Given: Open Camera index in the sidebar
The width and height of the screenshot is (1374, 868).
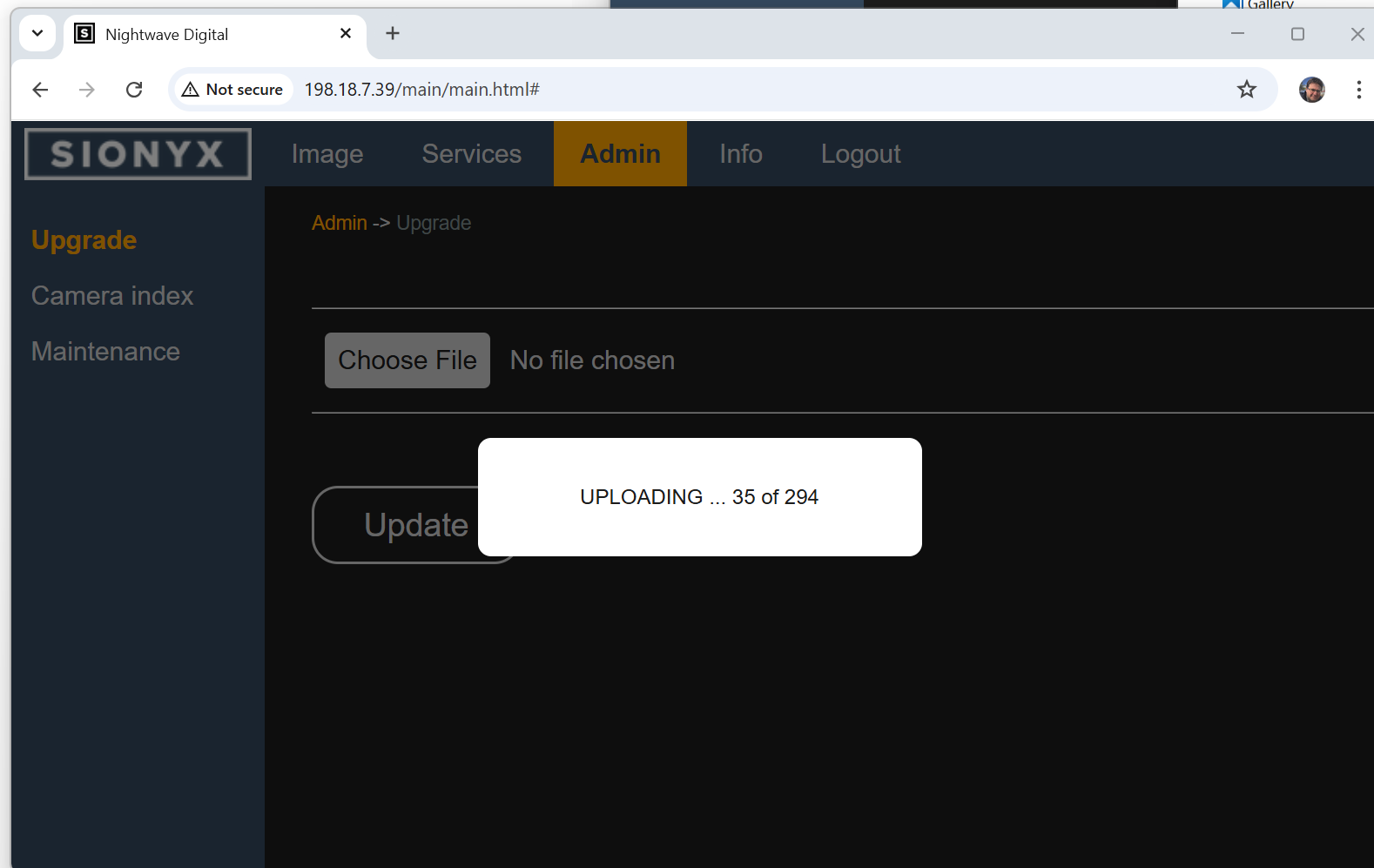Looking at the screenshot, I should (x=112, y=296).
